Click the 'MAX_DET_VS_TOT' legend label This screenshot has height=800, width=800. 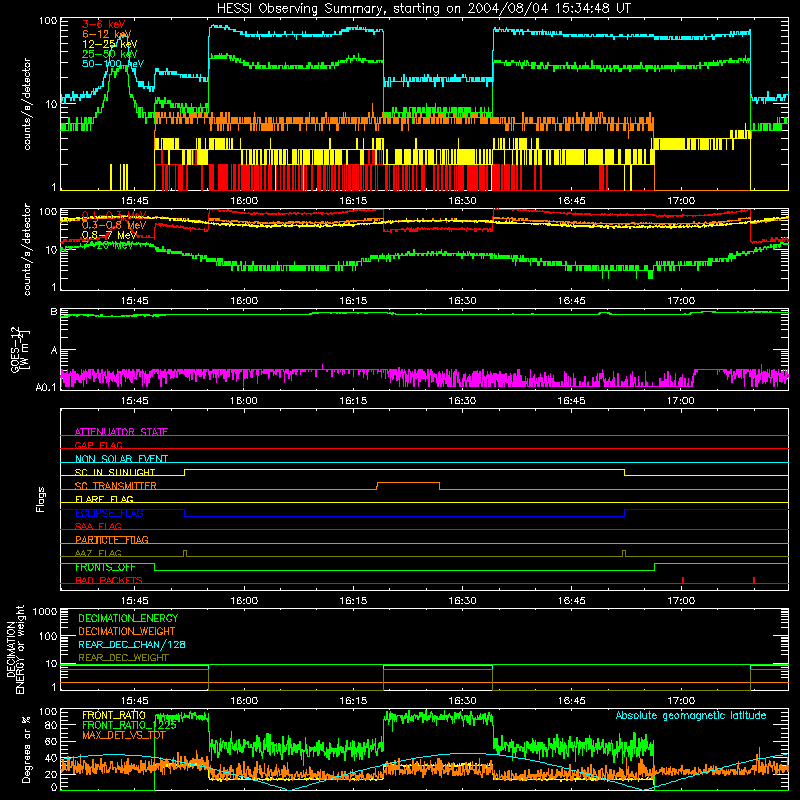point(124,735)
